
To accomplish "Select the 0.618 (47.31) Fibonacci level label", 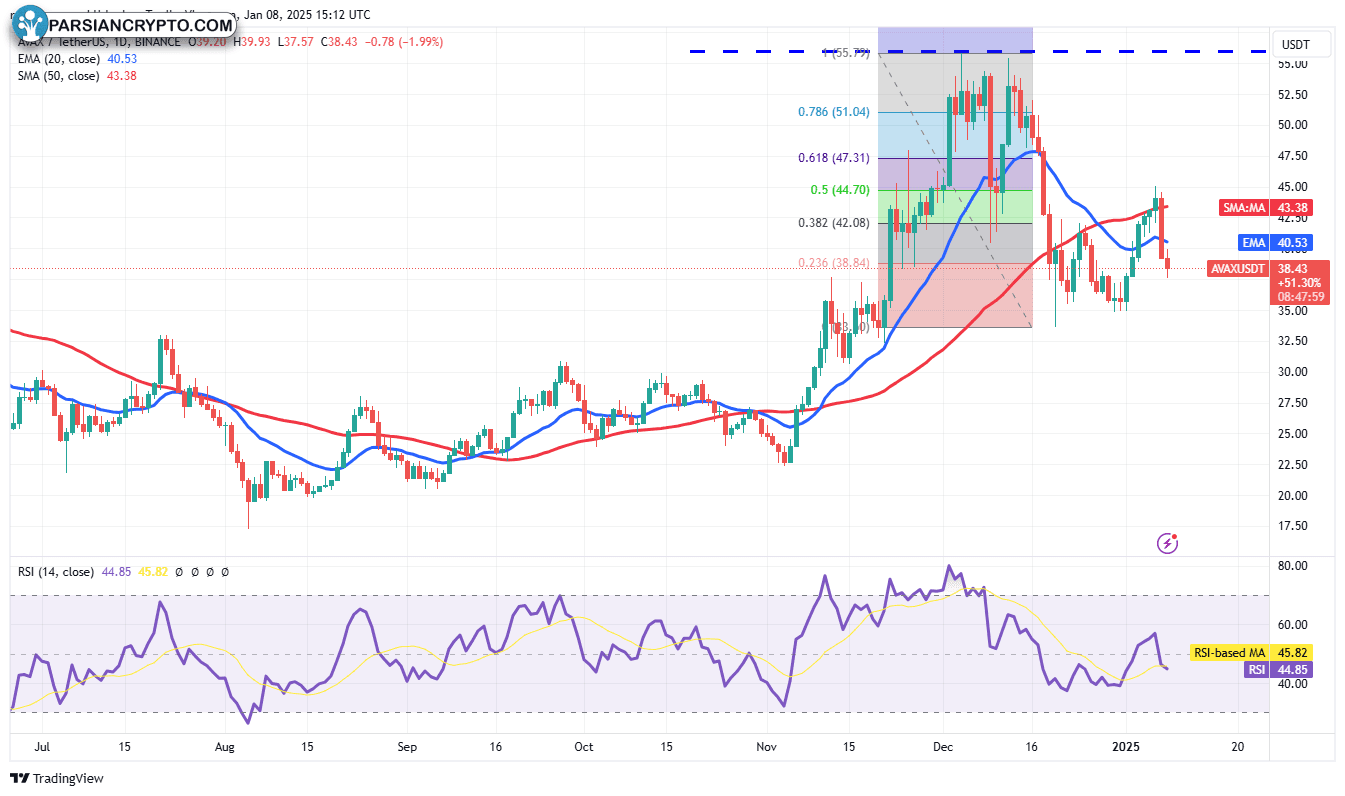I will [834, 158].
